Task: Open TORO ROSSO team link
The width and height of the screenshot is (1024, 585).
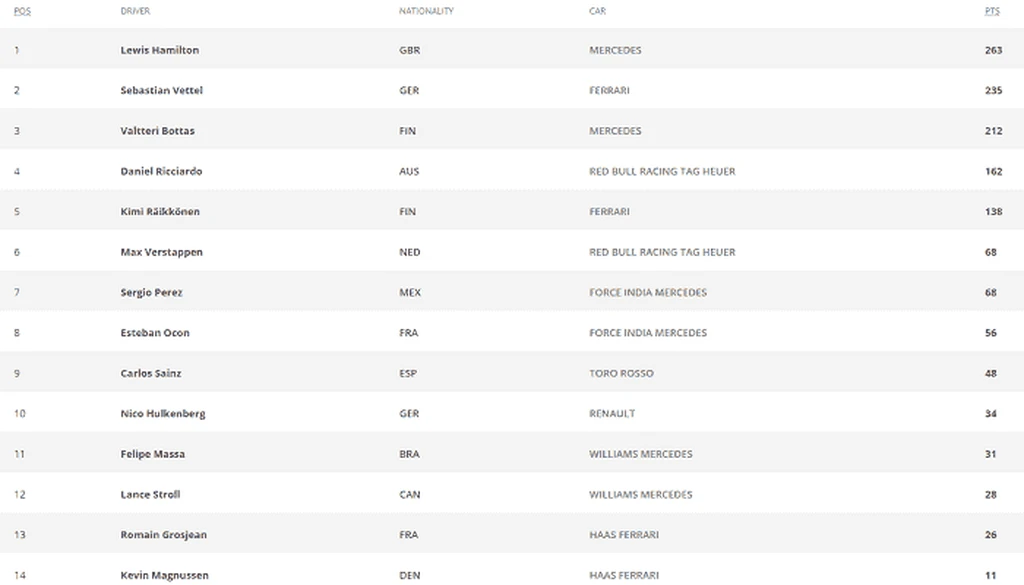Action: point(621,373)
